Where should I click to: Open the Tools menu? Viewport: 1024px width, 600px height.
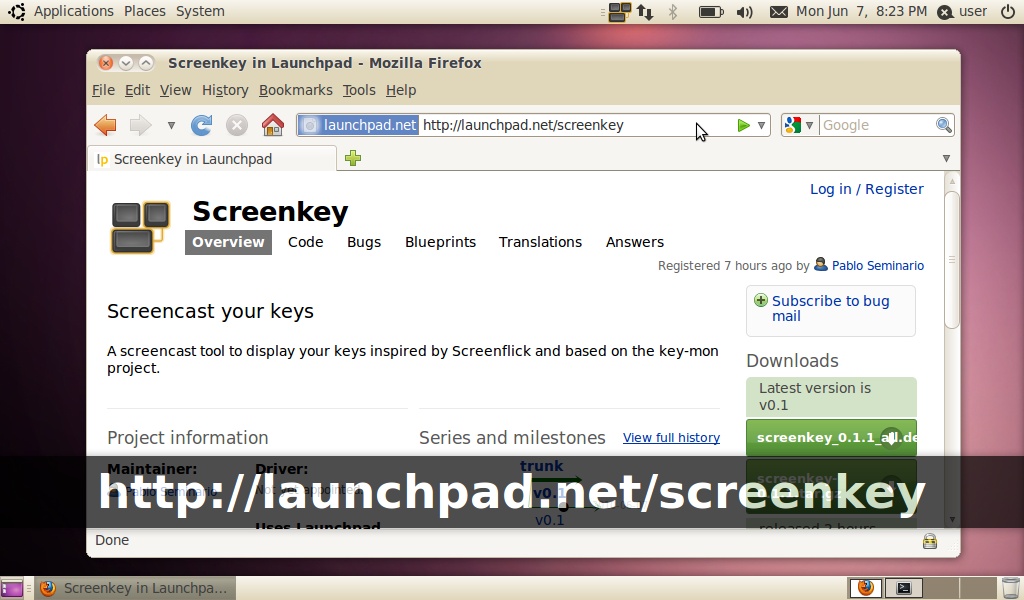coord(359,90)
